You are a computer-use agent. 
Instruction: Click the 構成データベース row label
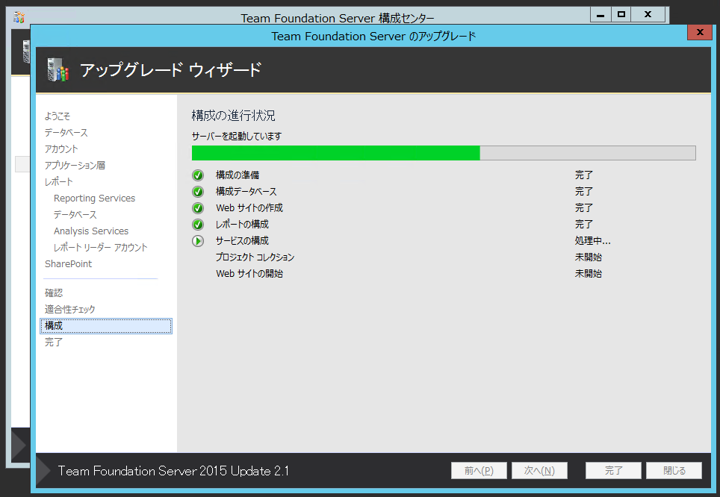(x=247, y=192)
